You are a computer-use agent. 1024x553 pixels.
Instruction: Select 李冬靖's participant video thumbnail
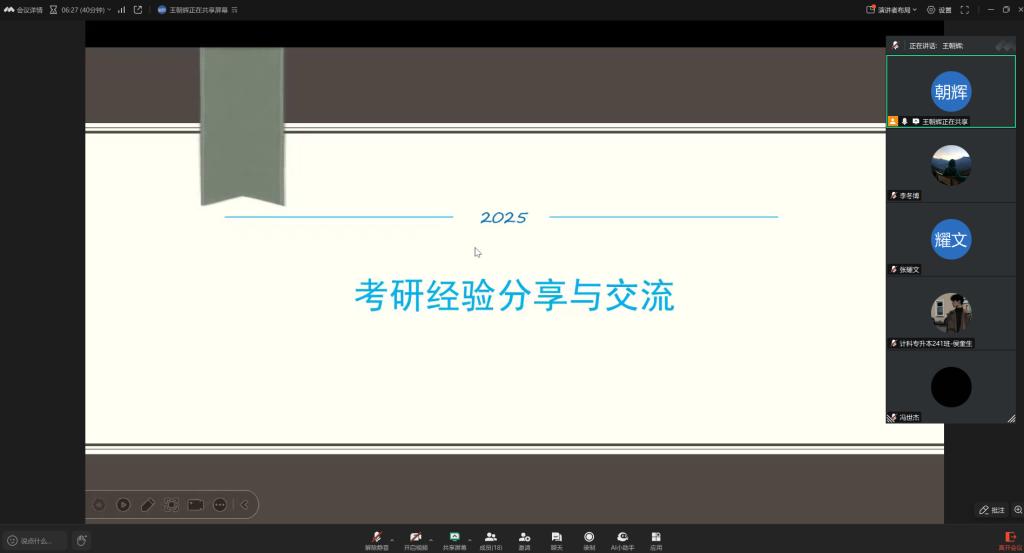click(950, 167)
